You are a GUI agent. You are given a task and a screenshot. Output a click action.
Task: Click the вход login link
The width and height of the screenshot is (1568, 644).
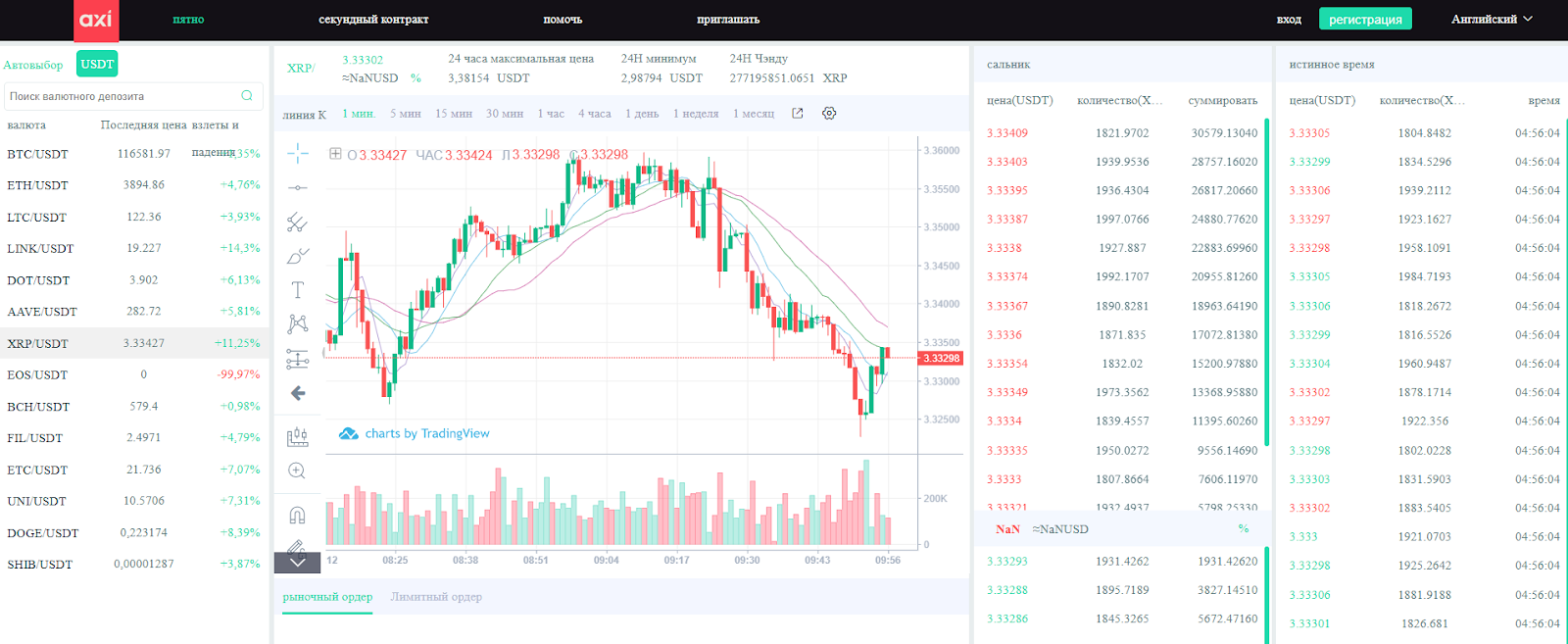[x=1289, y=20]
